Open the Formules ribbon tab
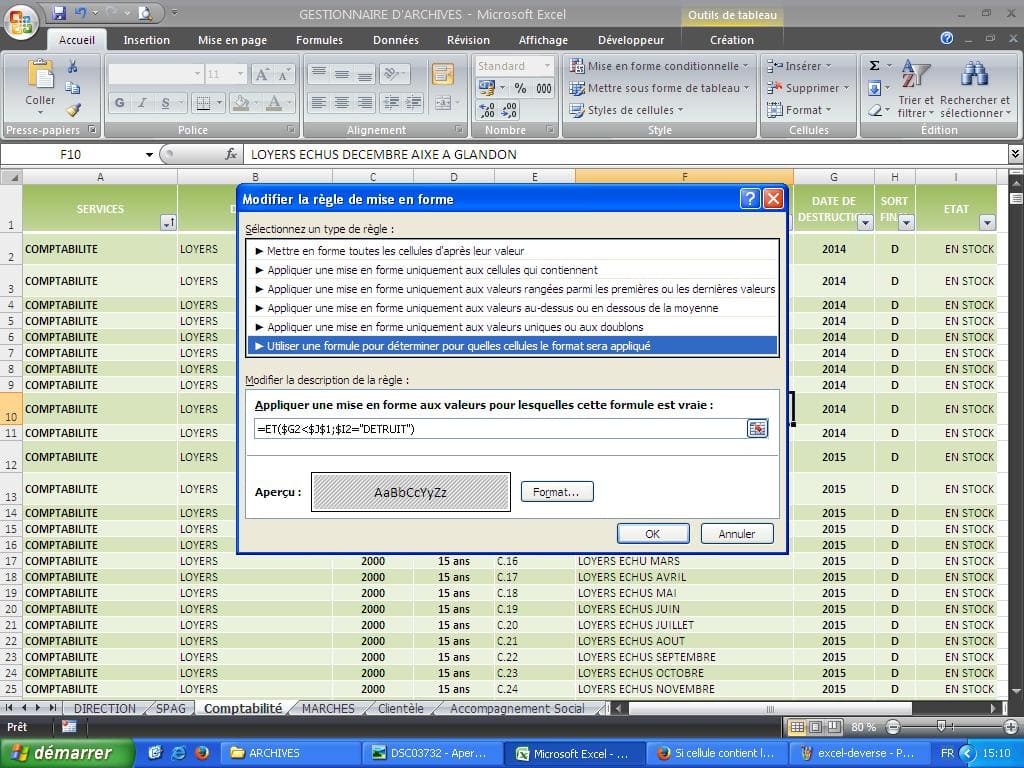 319,40
